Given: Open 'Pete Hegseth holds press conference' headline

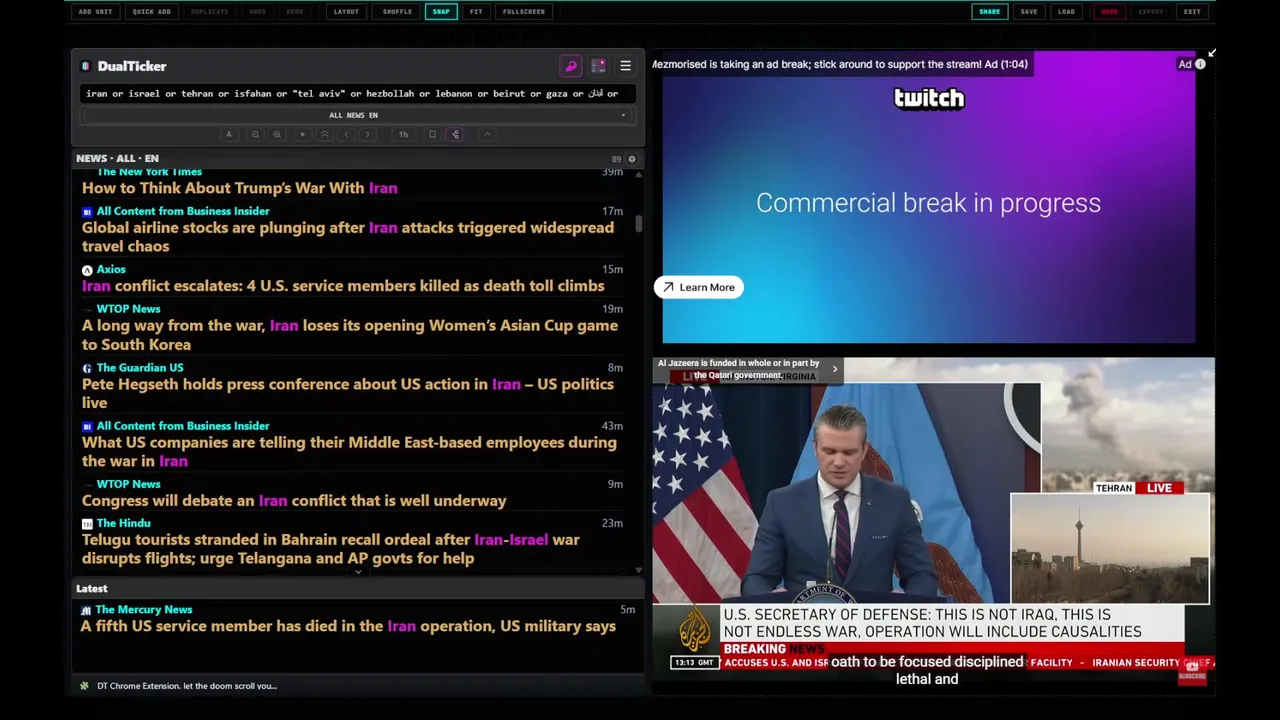Looking at the screenshot, I should 348,393.
